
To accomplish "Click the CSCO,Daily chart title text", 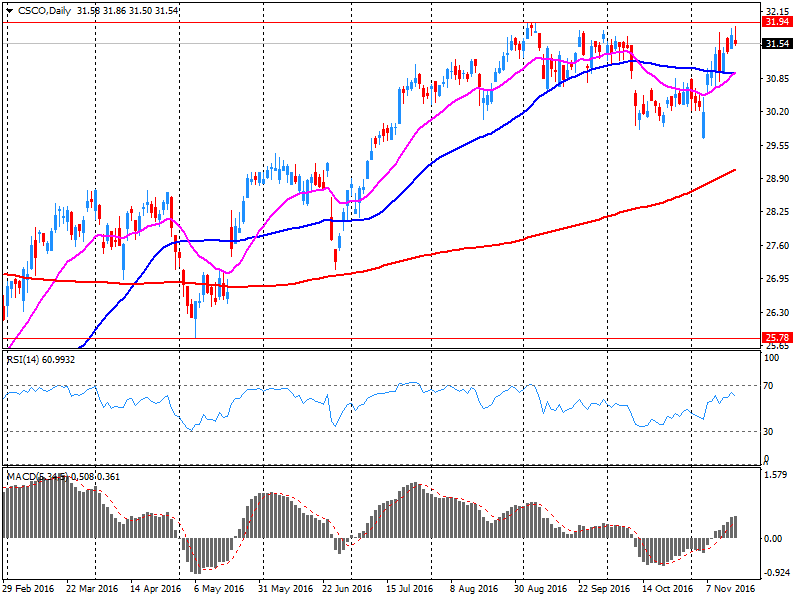I will coord(44,11).
